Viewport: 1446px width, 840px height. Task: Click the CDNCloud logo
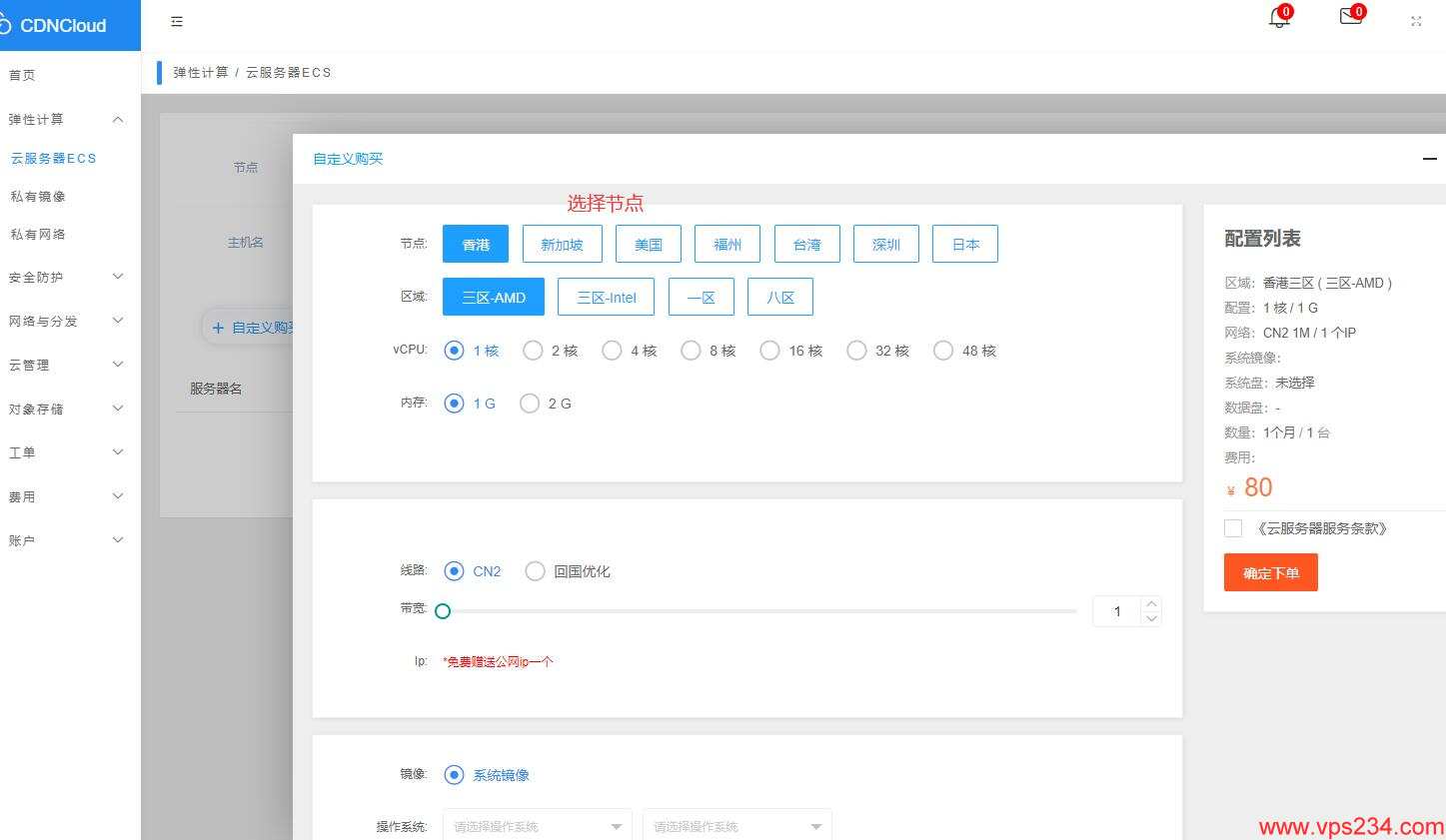(x=55, y=25)
